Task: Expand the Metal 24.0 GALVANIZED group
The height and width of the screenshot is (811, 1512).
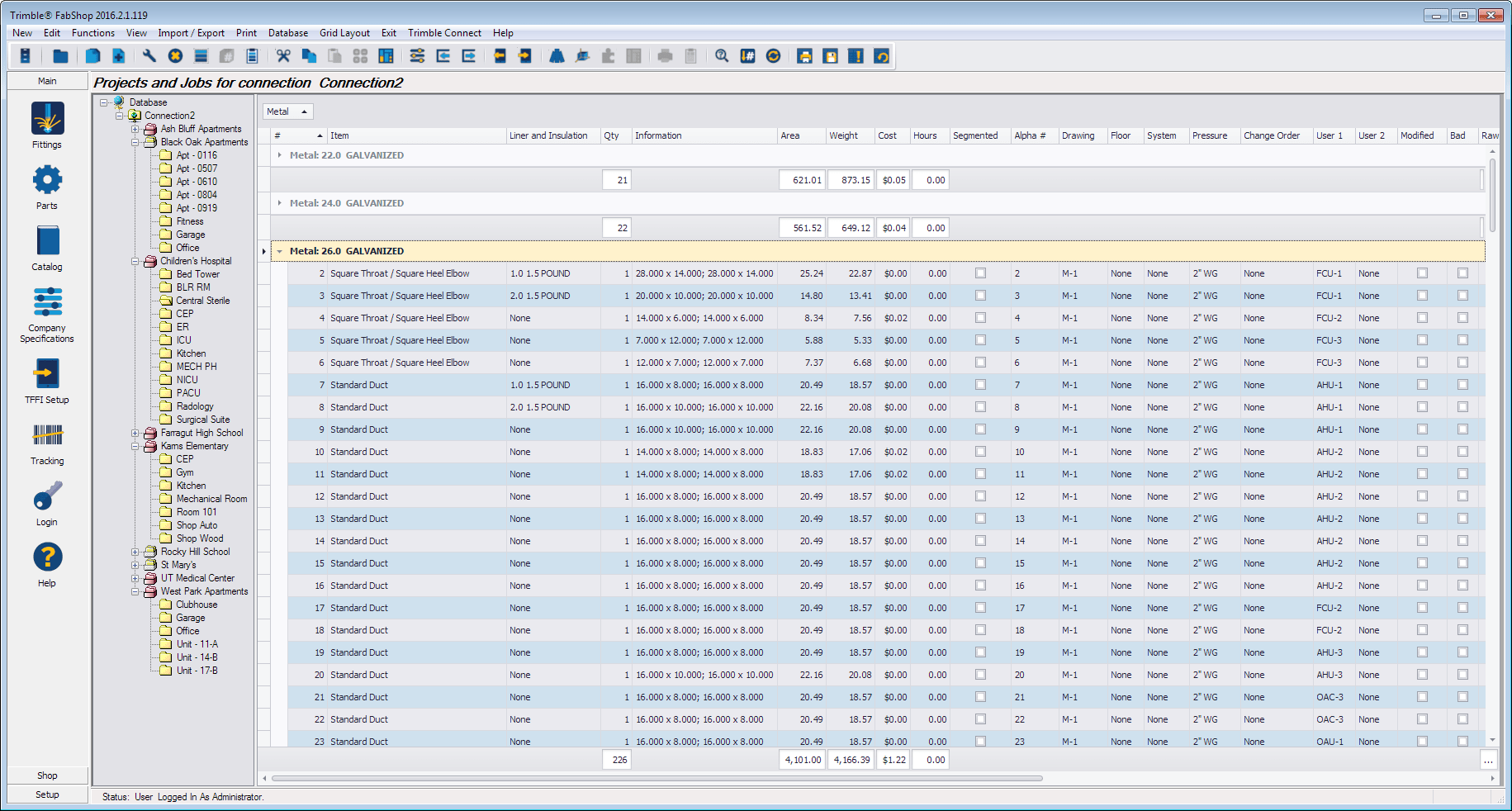Action: (x=280, y=203)
